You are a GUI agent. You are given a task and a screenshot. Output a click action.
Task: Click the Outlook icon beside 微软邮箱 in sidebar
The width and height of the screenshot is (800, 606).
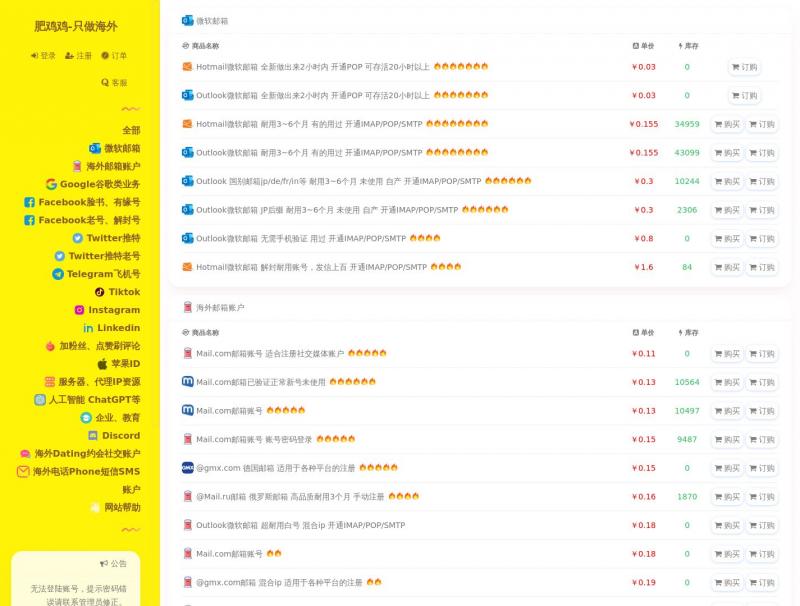click(x=95, y=148)
